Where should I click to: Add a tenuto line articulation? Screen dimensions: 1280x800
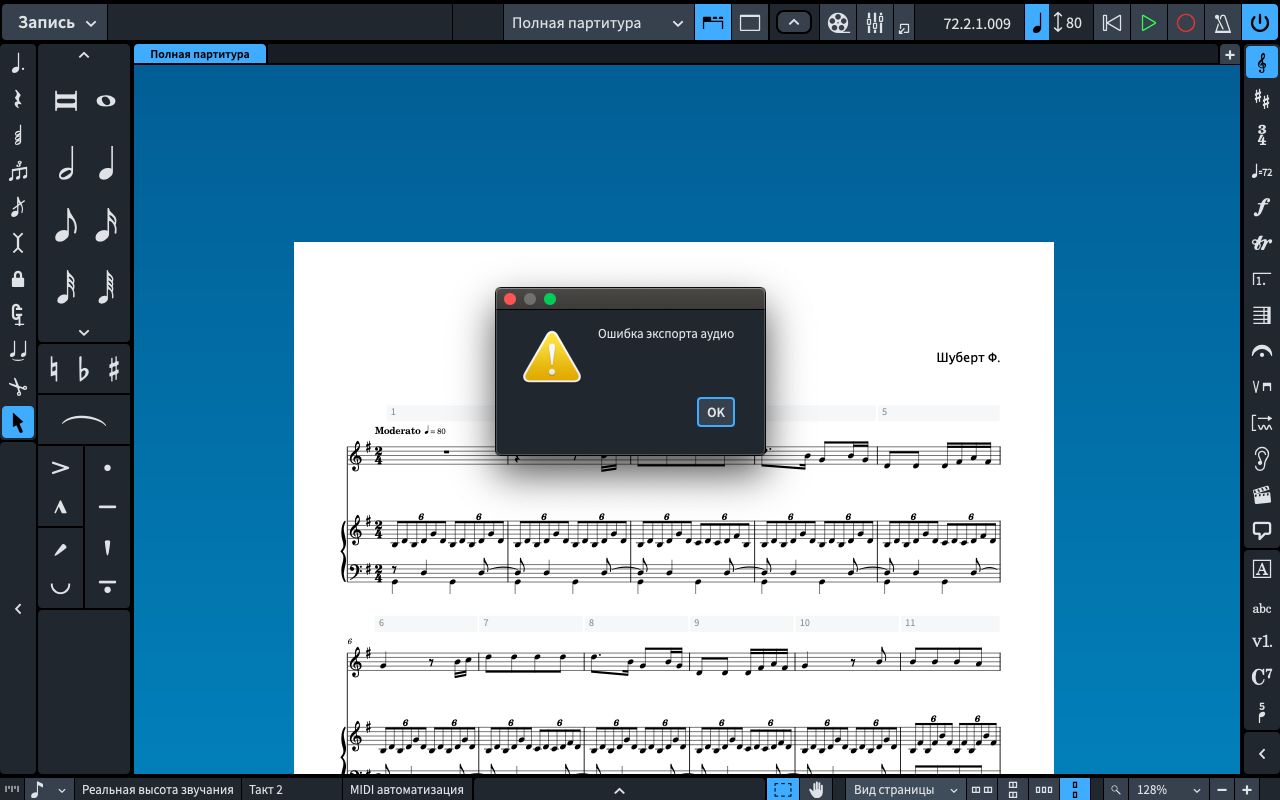click(x=107, y=508)
